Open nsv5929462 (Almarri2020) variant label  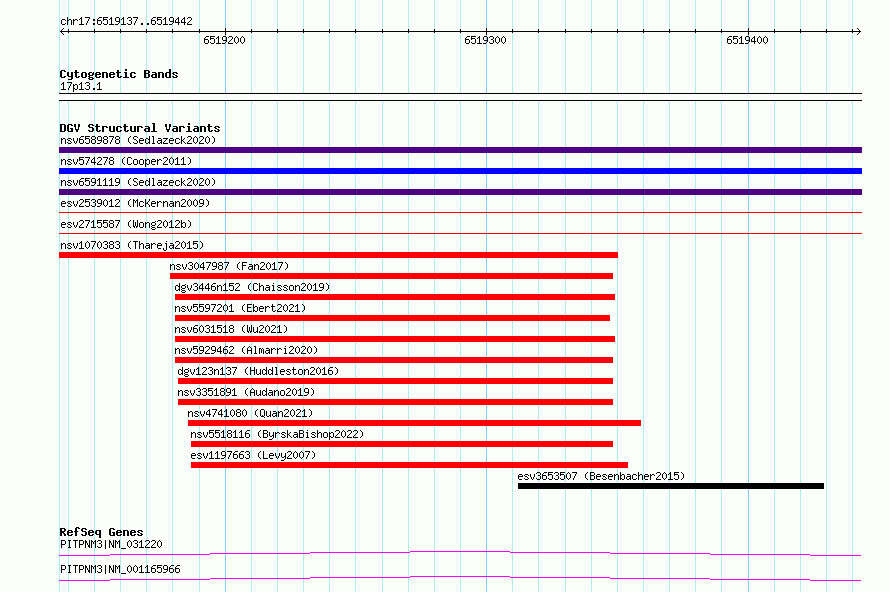tap(246, 350)
